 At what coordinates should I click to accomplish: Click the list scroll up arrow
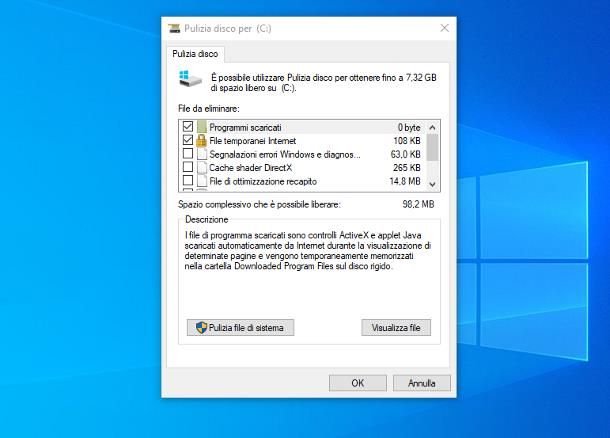point(432,127)
